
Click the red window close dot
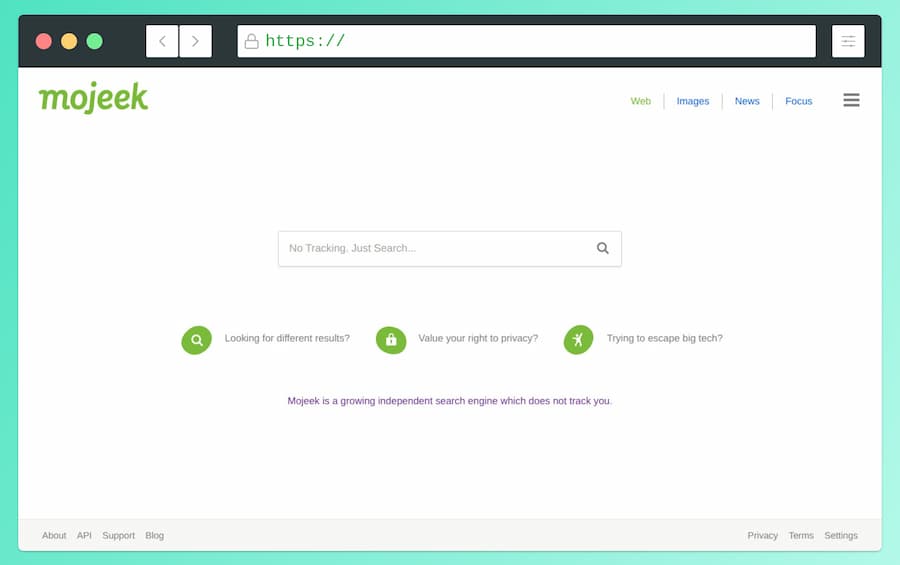click(x=44, y=41)
